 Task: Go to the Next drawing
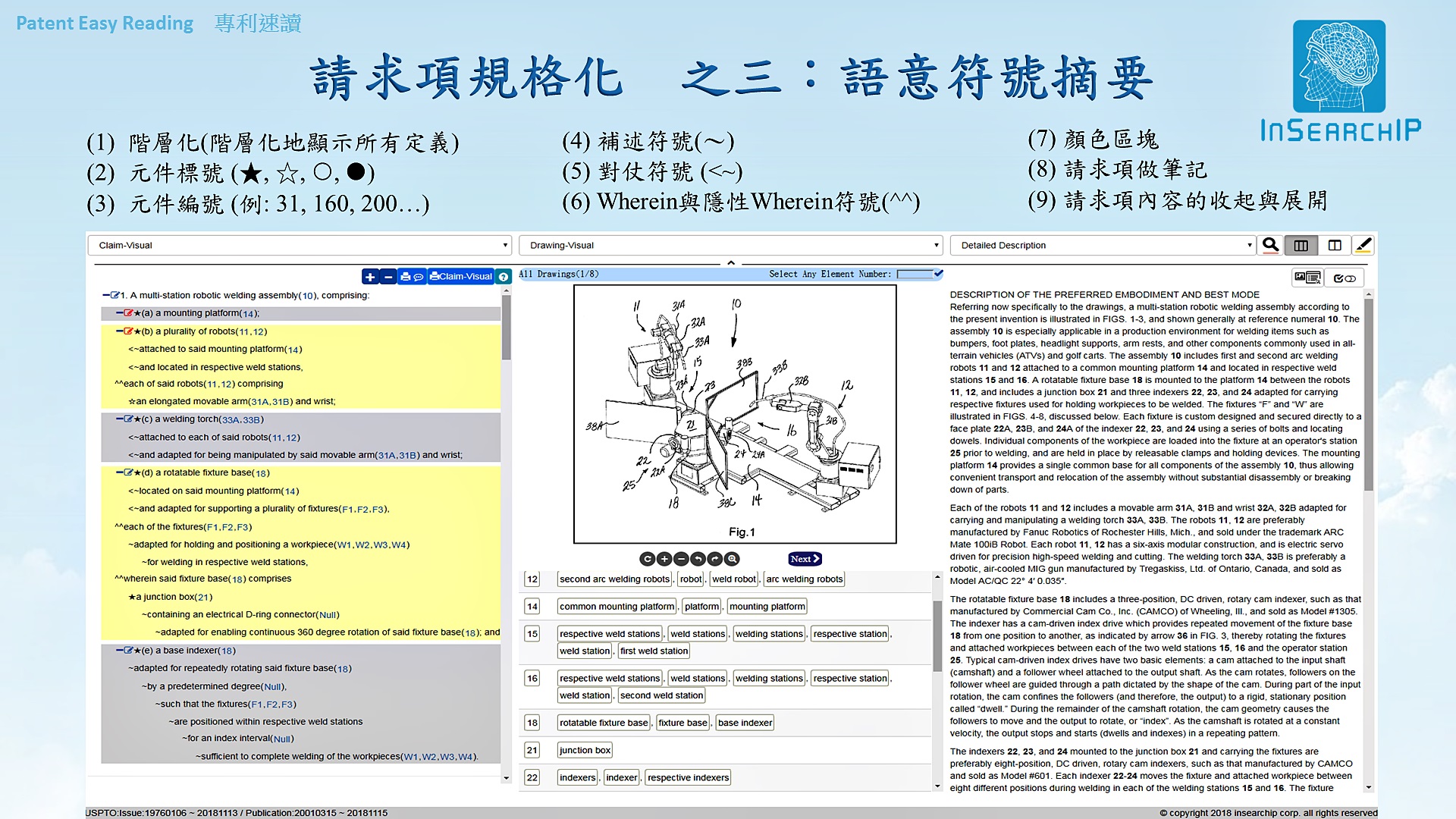(x=805, y=559)
